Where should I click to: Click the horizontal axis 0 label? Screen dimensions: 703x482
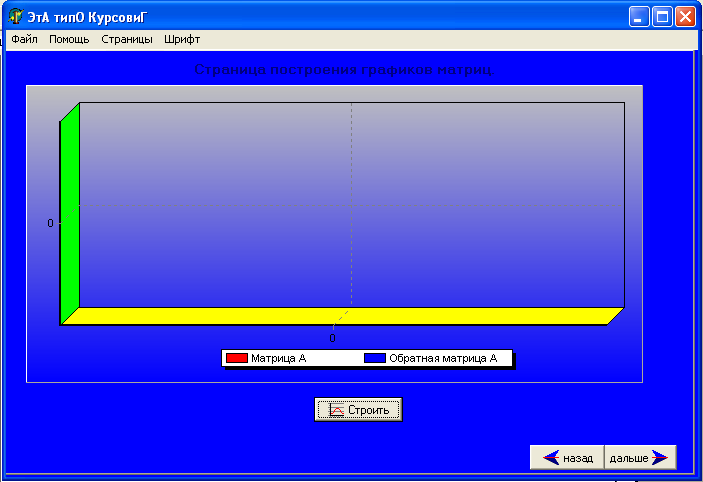[332, 338]
